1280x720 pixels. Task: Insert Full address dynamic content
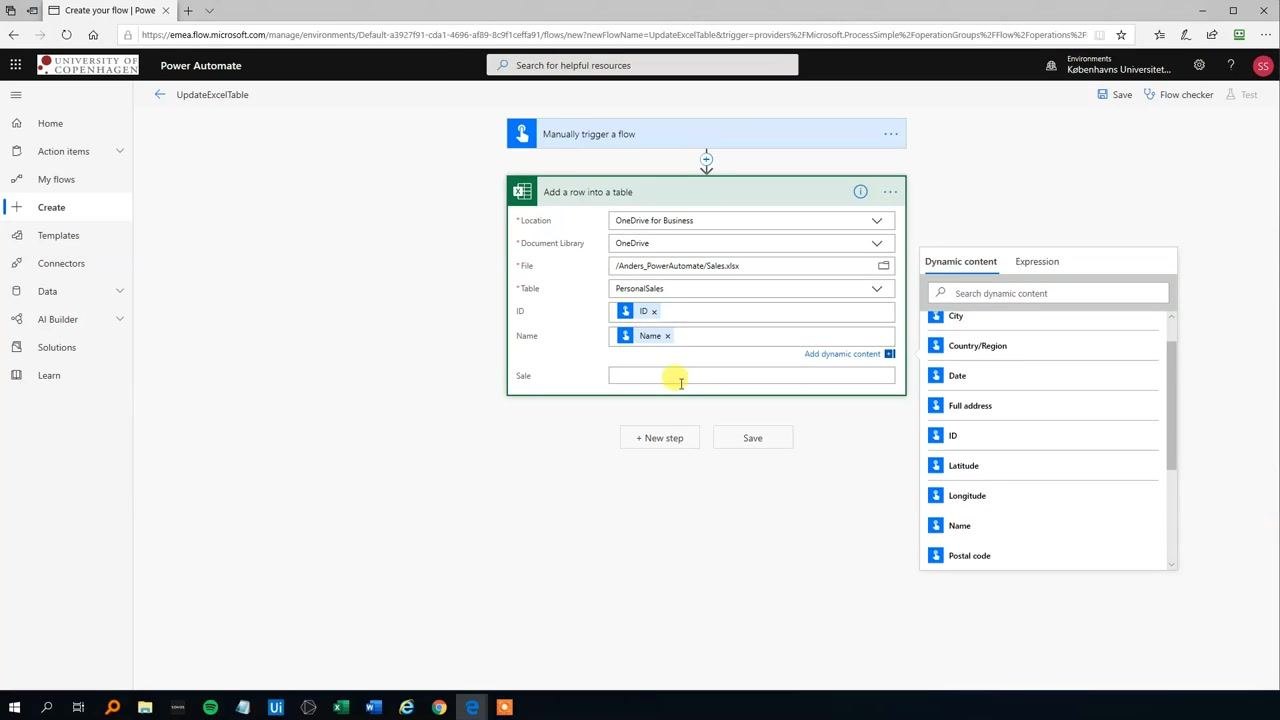1044,406
